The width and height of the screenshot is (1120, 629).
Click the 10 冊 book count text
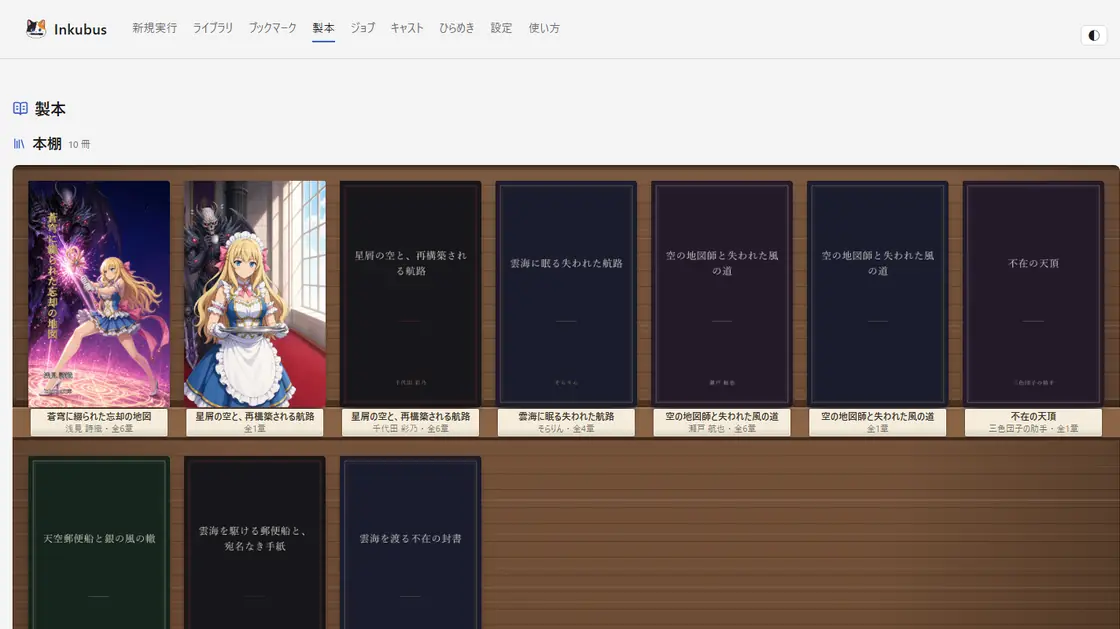pyautogui.click(x=79, y=144)
